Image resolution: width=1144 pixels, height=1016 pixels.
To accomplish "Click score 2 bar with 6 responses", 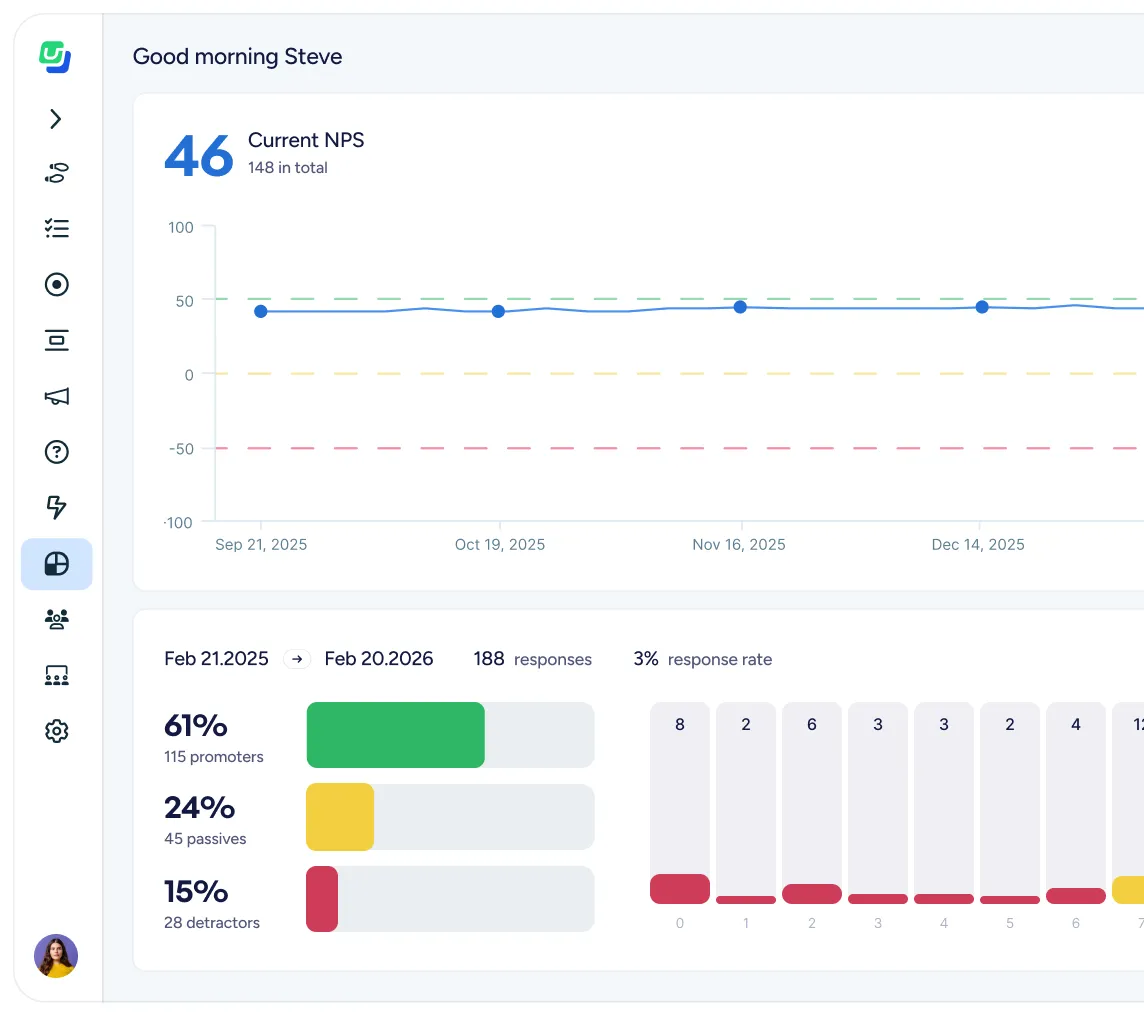I will (812, 803).
